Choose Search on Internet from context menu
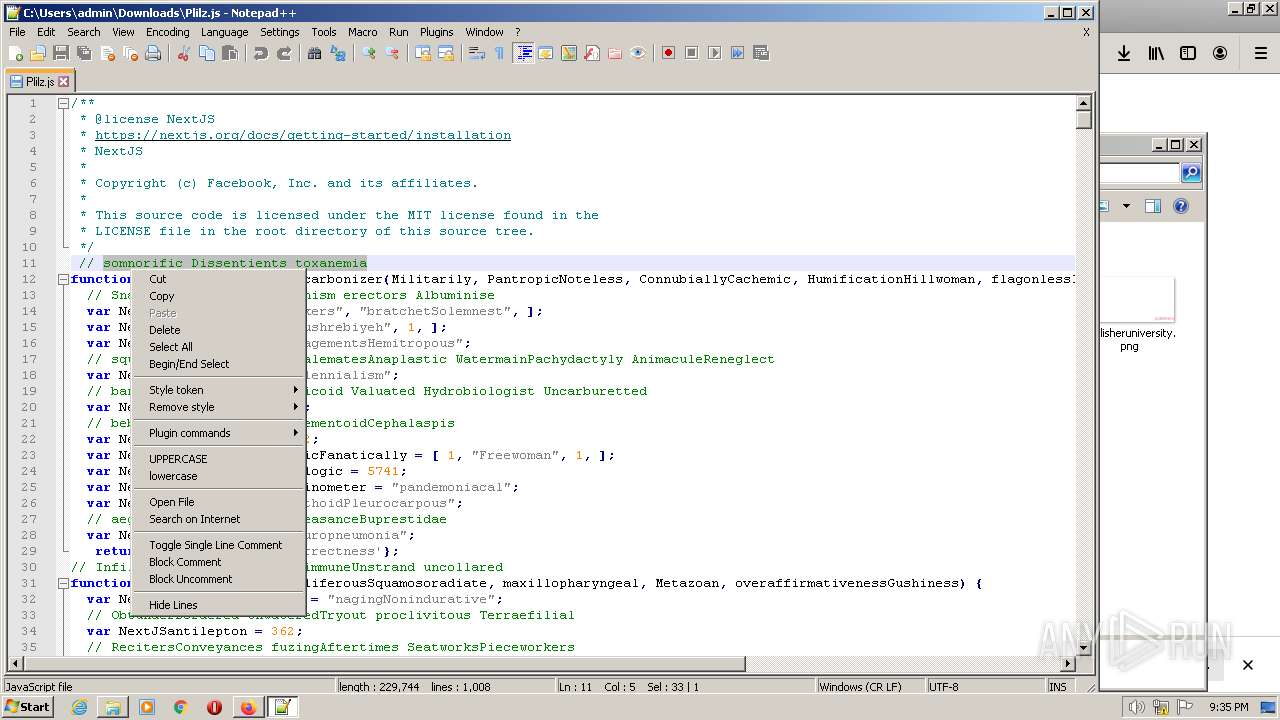This screenshot has height=720, width=1280. (x=218, y=519)
